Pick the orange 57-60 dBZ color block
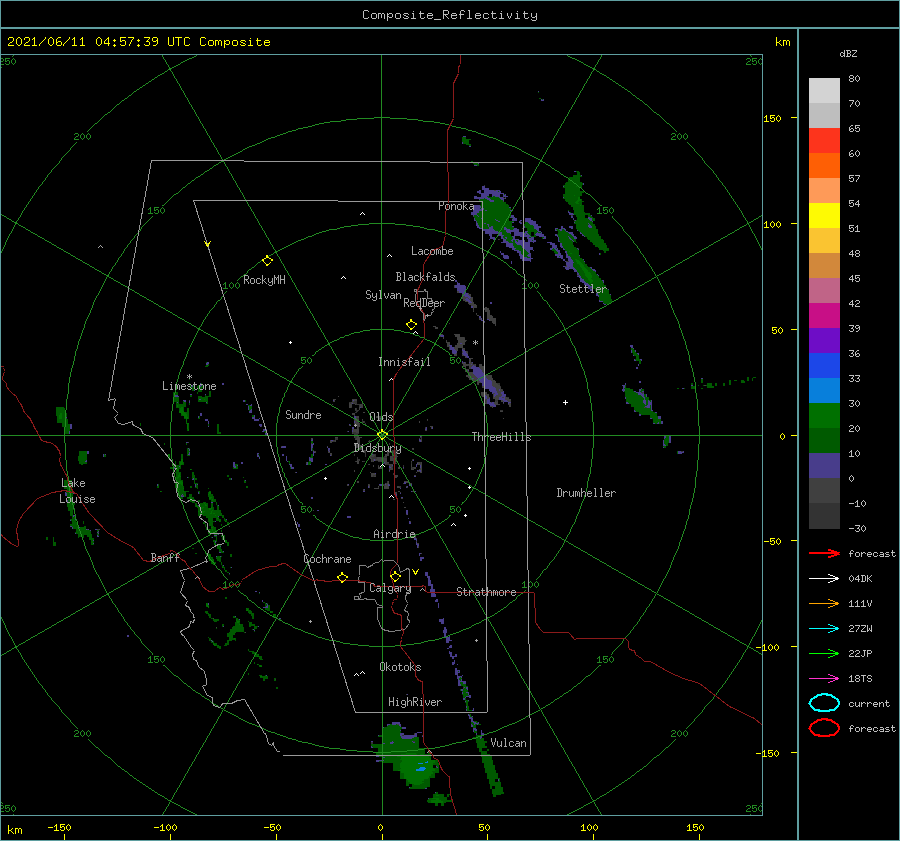This screenshot has width=900, height=841. 824,166
